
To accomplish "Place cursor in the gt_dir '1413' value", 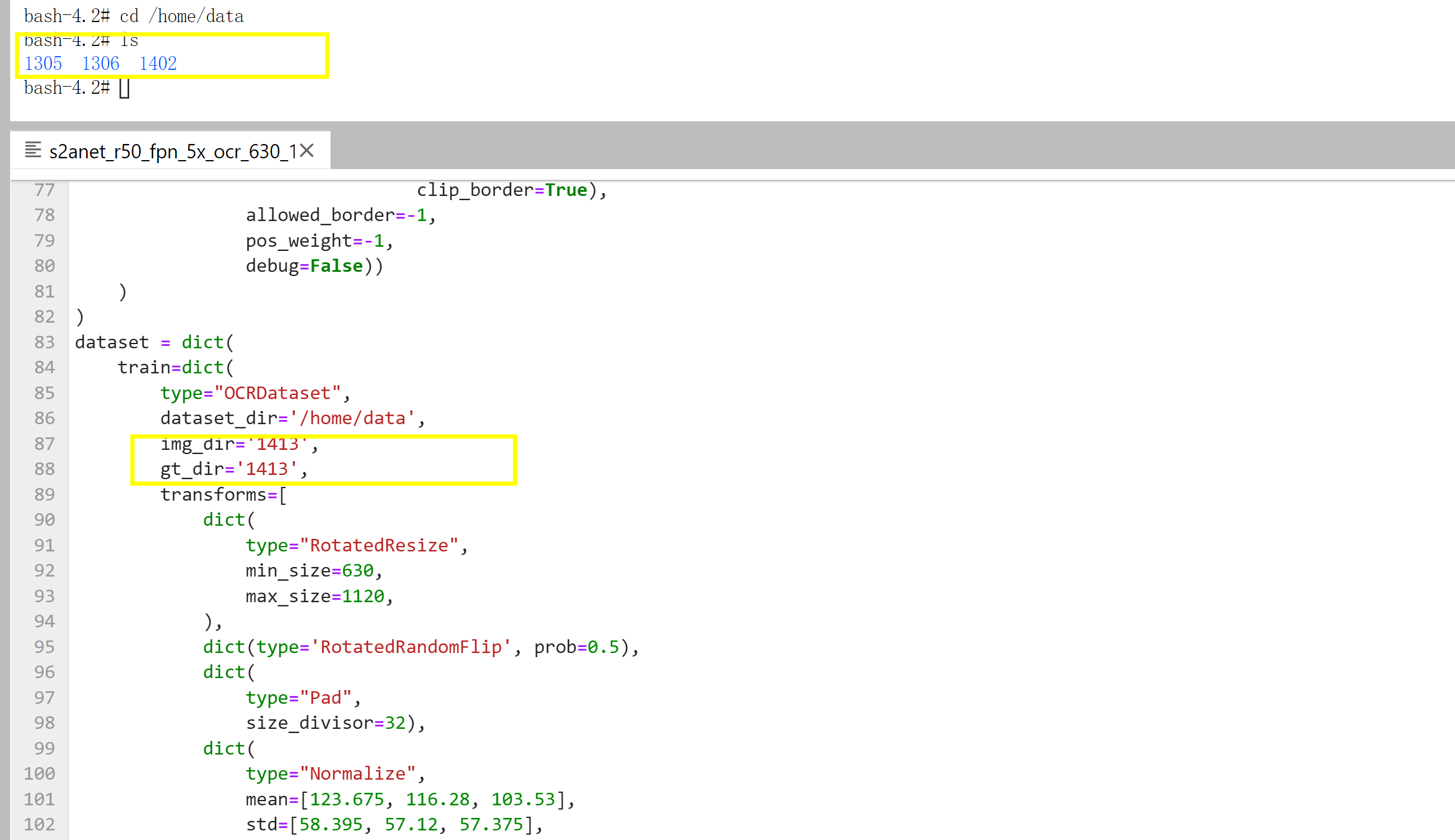I will (x=267, y=469).
